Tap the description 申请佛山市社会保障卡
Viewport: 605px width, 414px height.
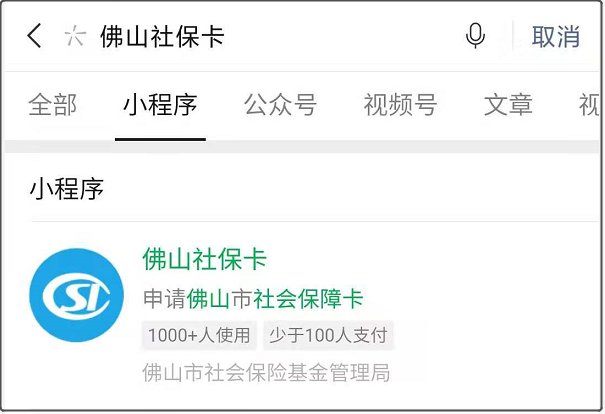(253, 299)
